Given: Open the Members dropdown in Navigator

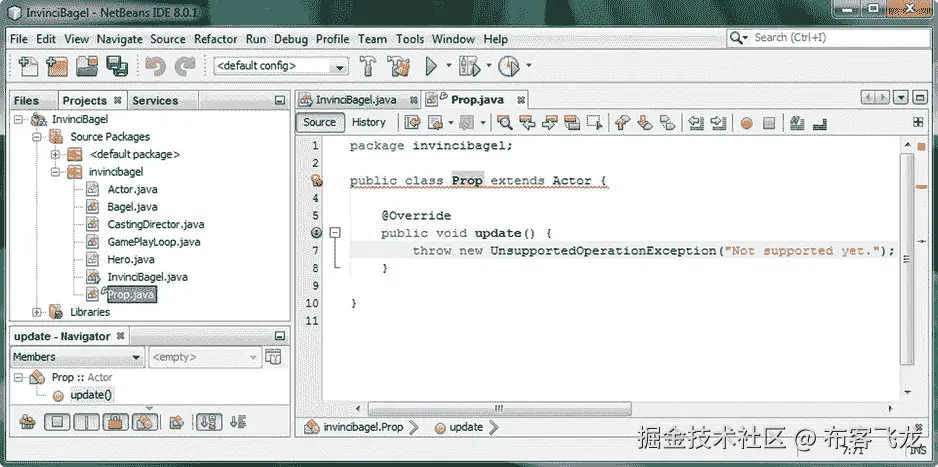Looking at the screenshot, I should tap(77, 357).
